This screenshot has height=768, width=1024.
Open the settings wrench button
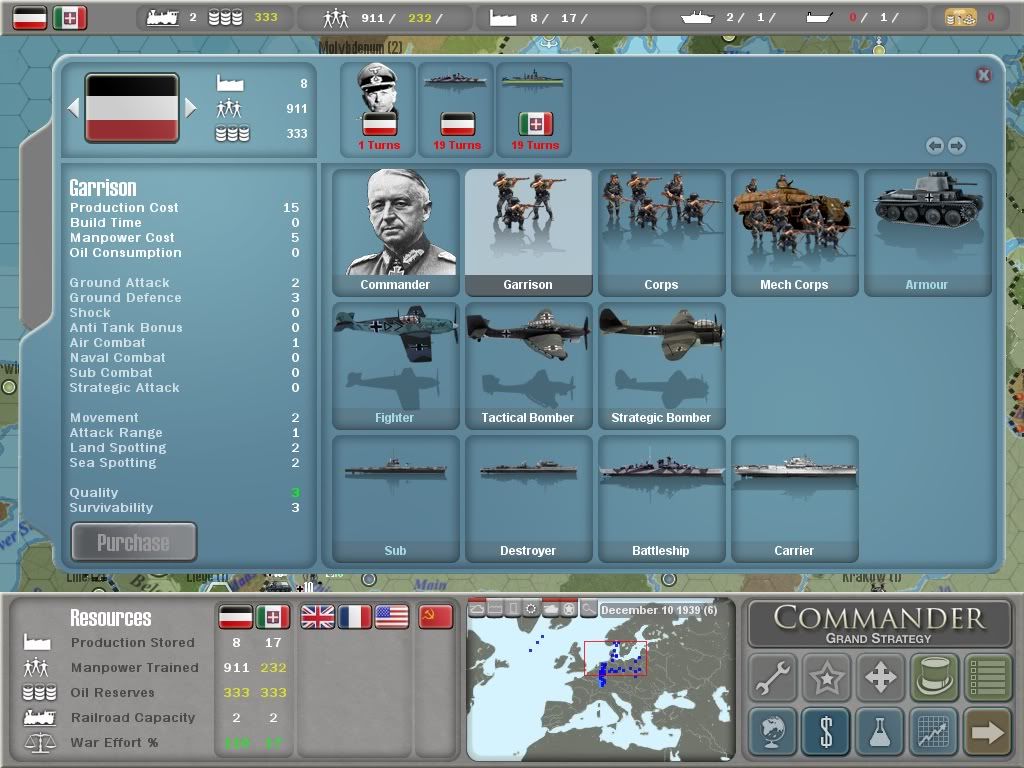(773, 677)
